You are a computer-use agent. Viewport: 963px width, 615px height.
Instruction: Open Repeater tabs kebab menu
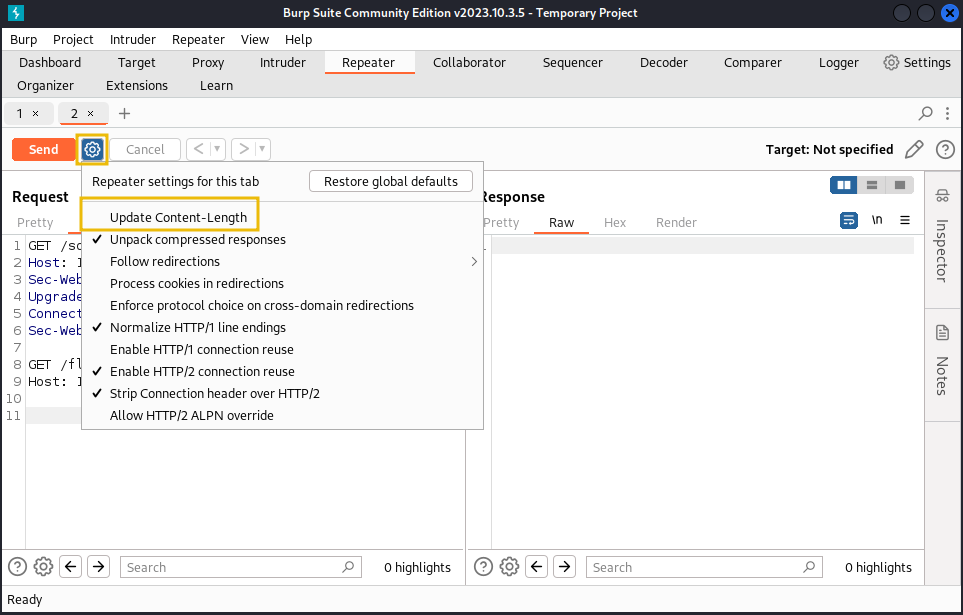click(x=948, y=113)
